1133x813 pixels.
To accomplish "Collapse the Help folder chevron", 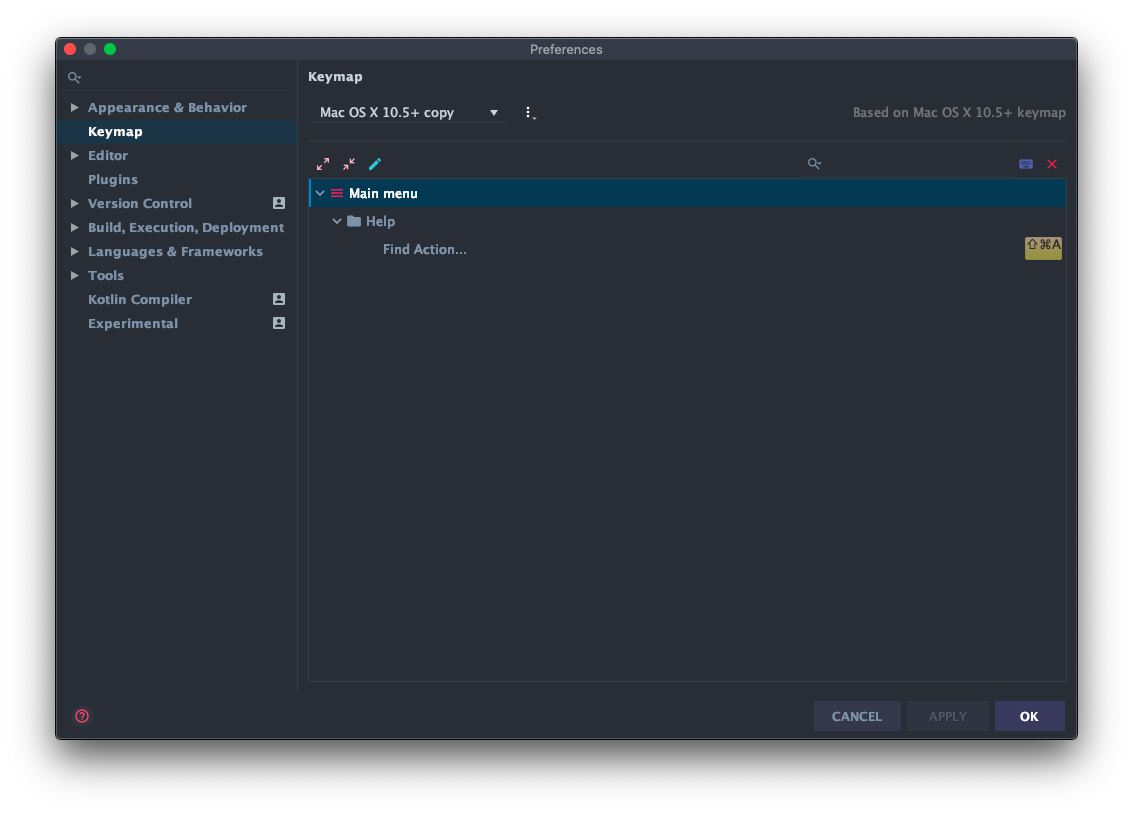I will [x=337, y=221].
